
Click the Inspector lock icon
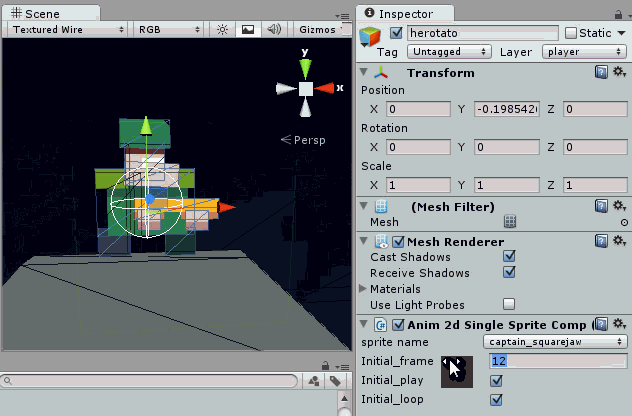(x=618, y=15)
